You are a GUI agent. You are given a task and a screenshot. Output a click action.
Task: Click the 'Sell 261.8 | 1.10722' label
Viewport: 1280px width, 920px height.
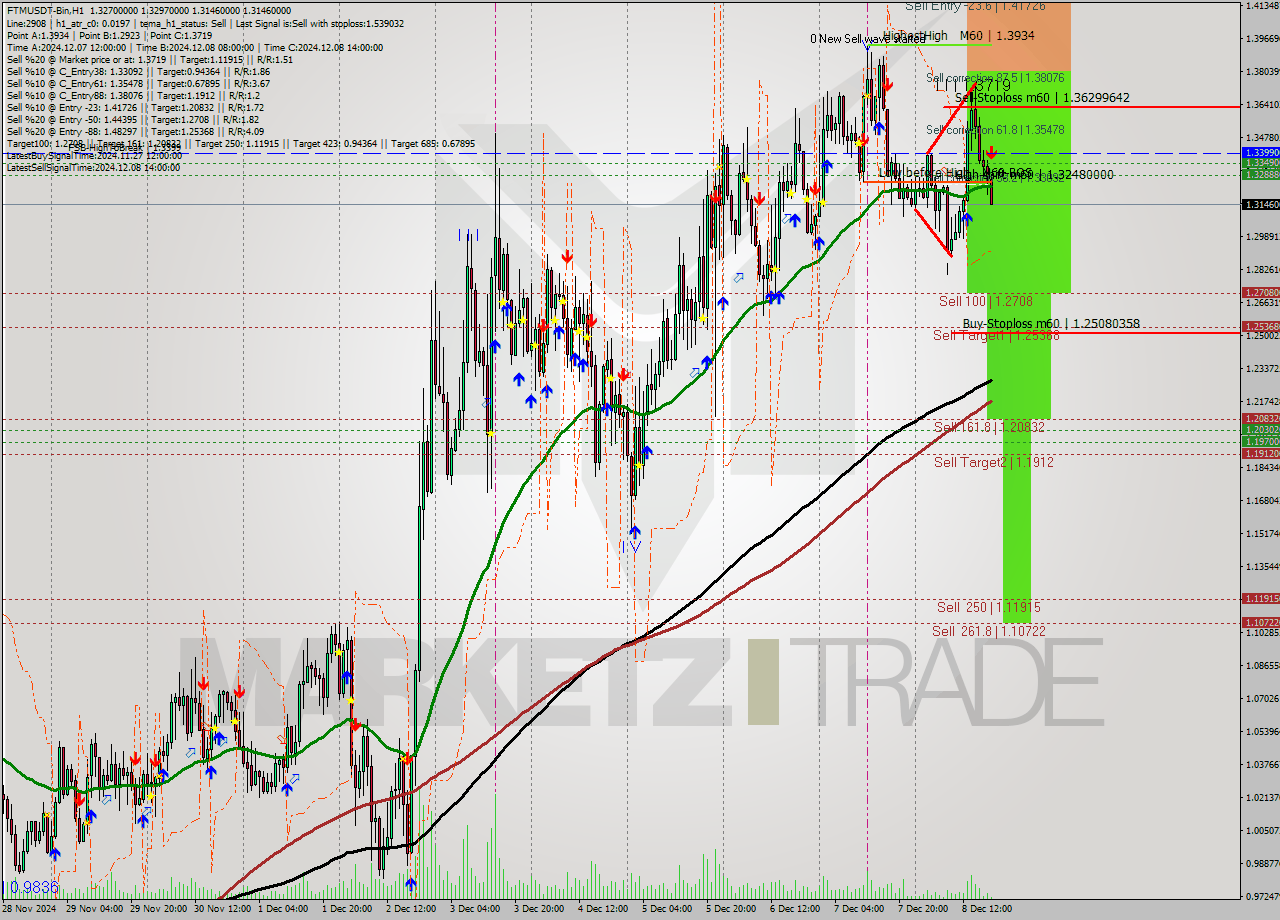pos(989,631)
